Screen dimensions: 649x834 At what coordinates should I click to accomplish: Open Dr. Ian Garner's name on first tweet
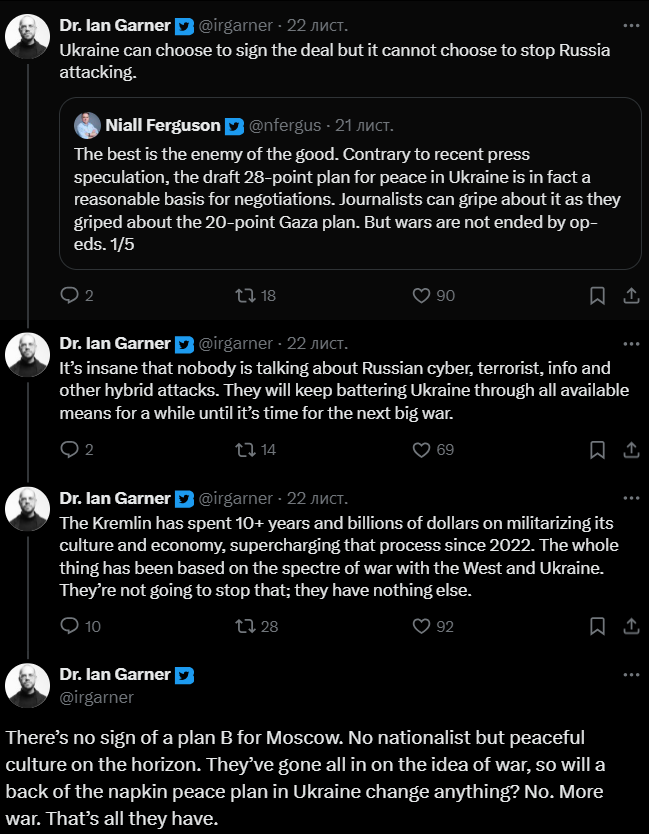pyautogui.click(x=115, y=25)
